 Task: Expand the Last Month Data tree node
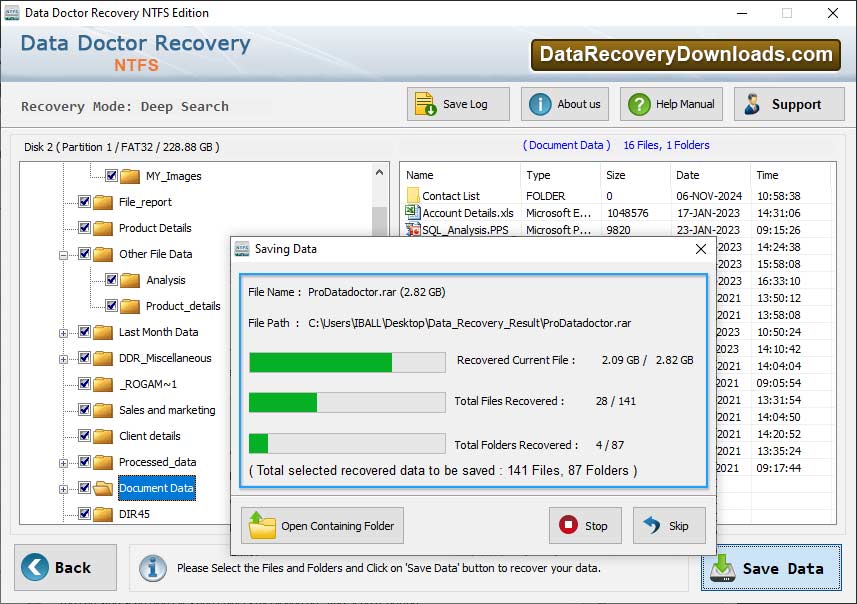coord(63,333)
